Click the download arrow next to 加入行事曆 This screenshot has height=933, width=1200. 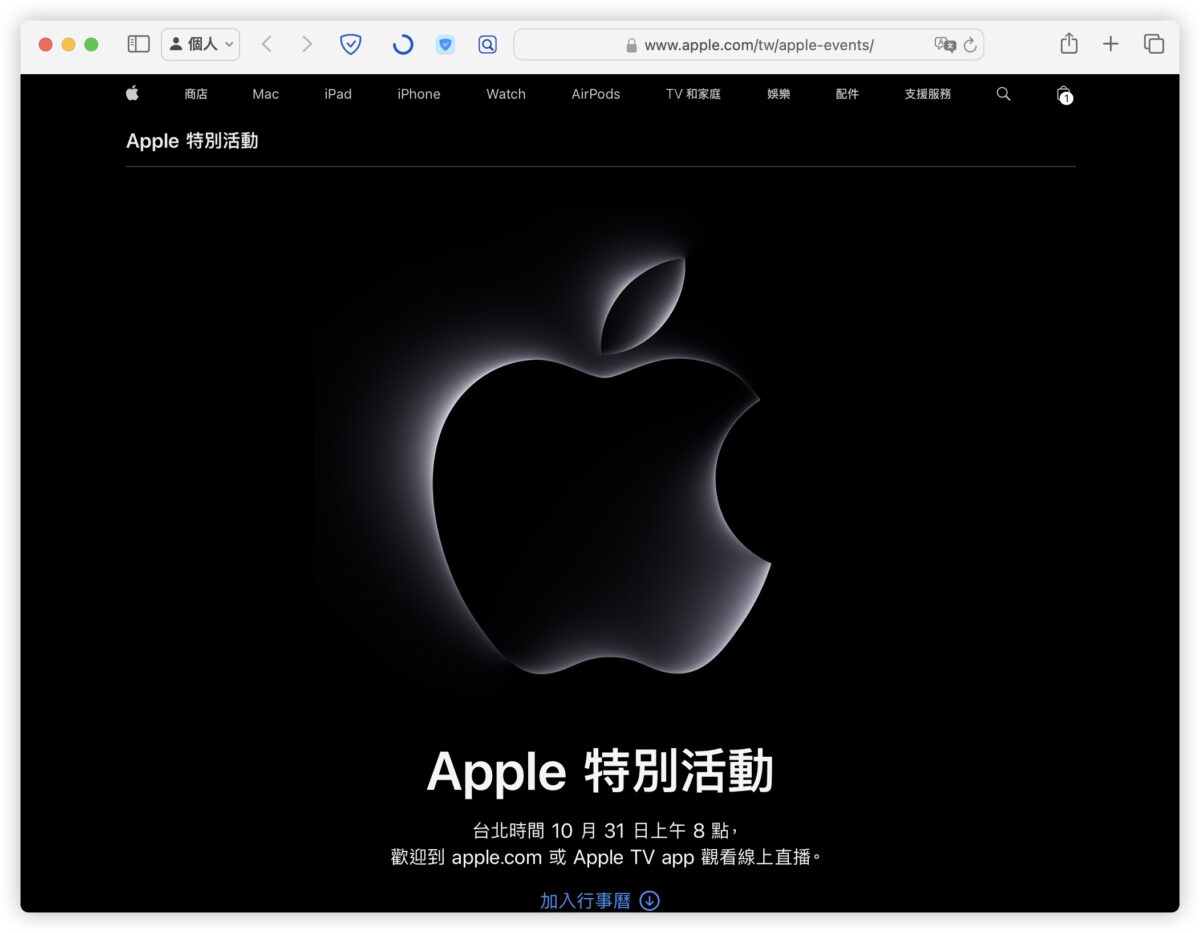click(650, 901)
